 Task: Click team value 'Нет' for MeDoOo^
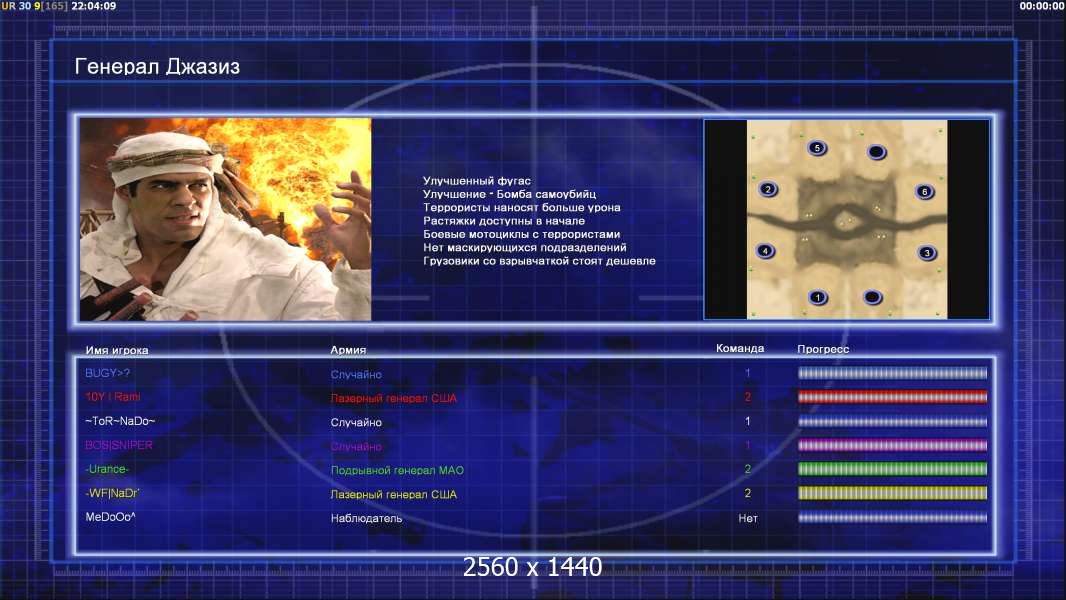pyautogui.click(x=748, y=518)
